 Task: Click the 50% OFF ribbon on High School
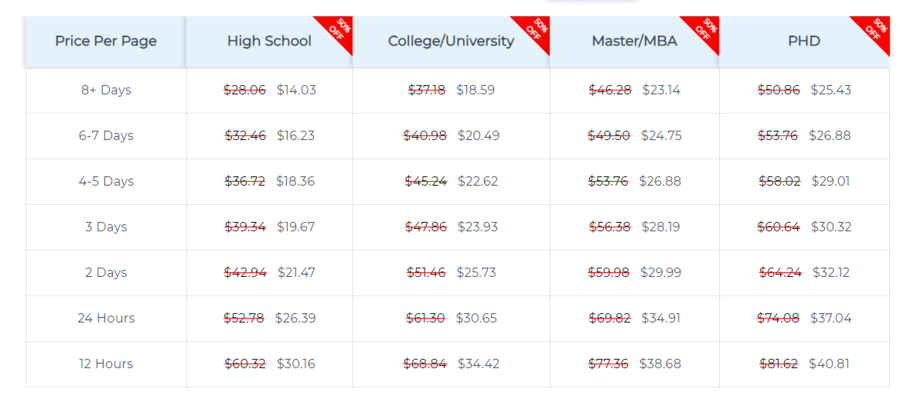[338, 30]
